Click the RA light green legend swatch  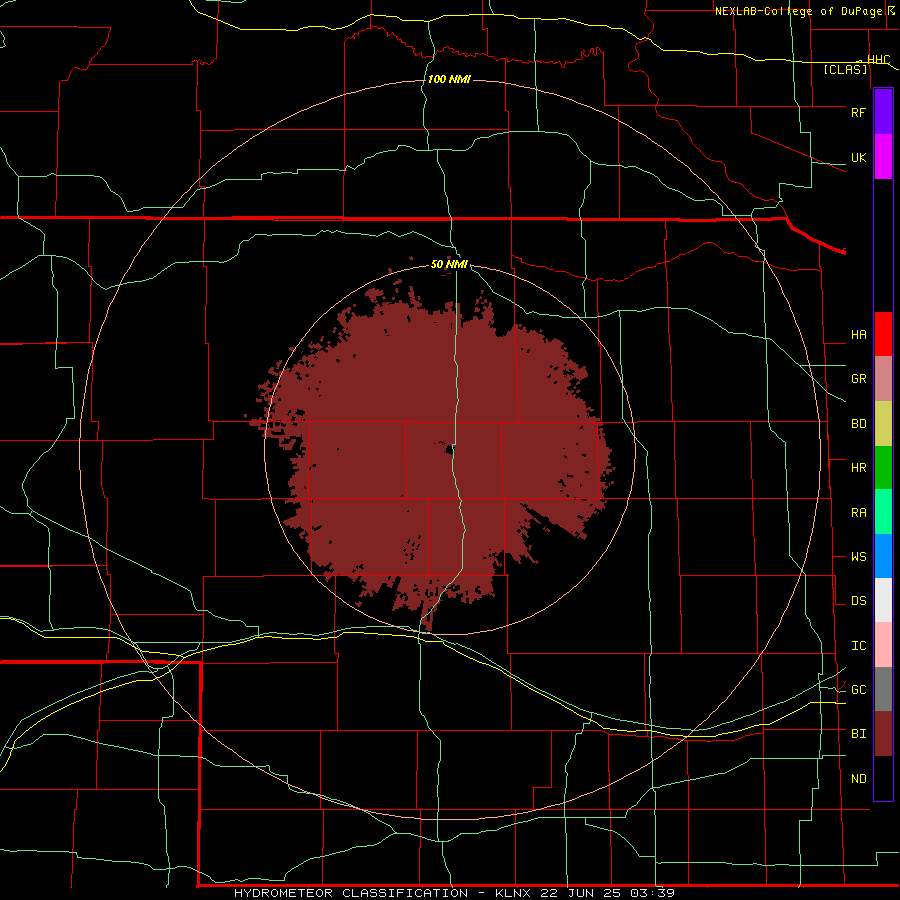(x=883, y=512)
